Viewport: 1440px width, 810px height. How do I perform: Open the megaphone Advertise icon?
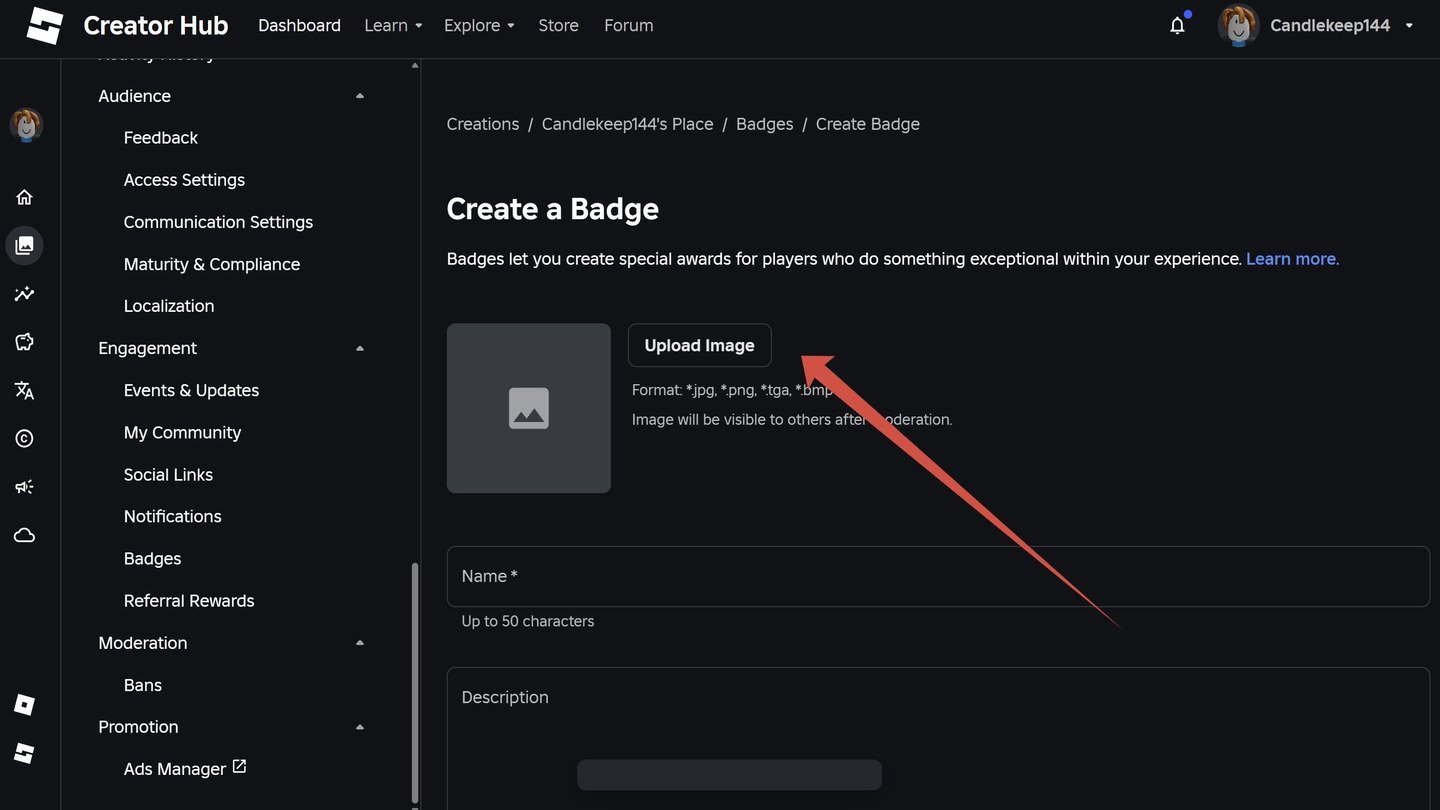pyautogui.click(x=25, y=487)
